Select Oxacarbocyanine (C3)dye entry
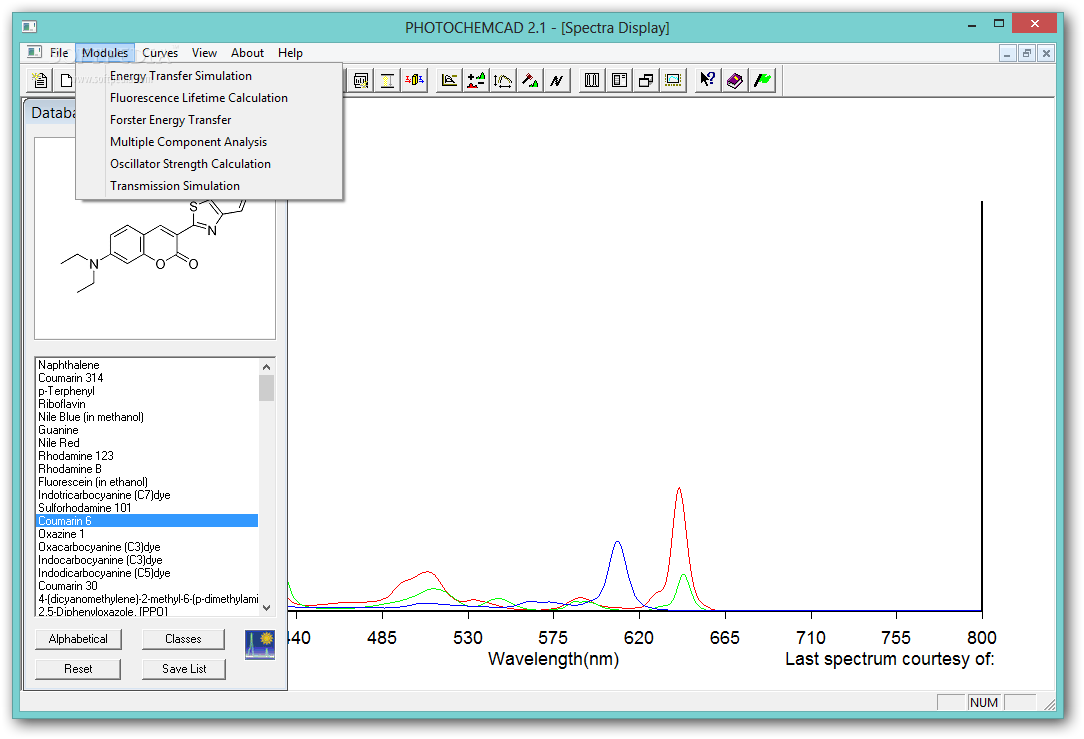Image resolution: width=1084 pixels, height=739 pixels. [x=147, y=547]
